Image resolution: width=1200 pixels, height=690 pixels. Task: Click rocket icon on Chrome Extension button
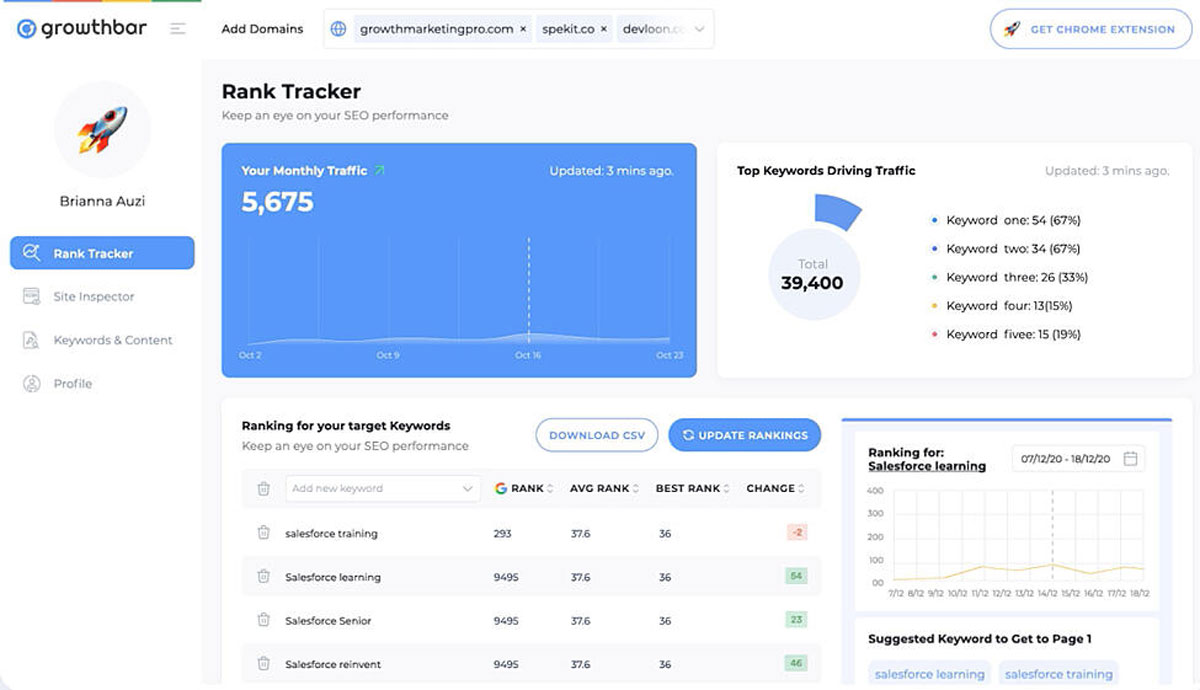click(x=1012, y=29)
